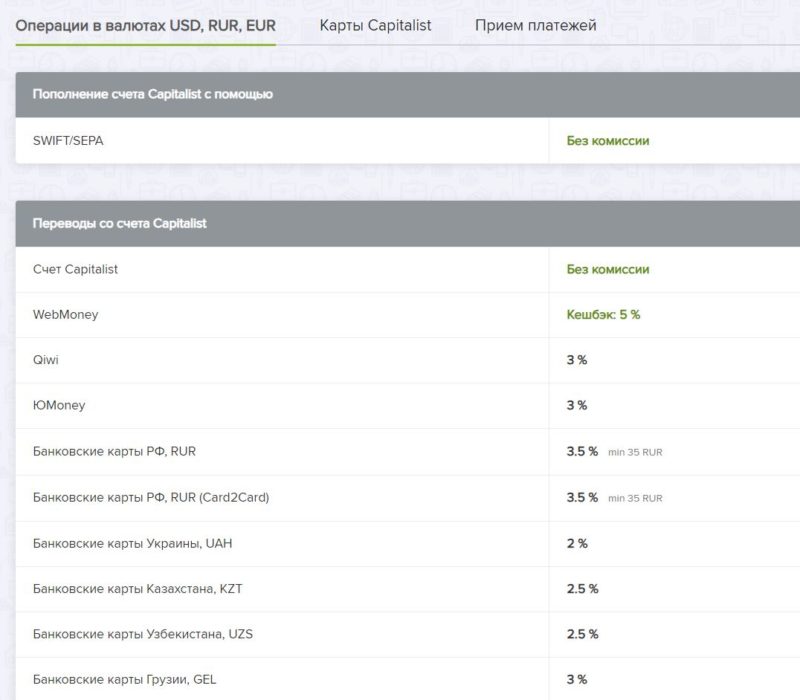Select the 'Счет Capitalist' row label
This screenshot has height=700, width=800.
click(x=75, y=269)
